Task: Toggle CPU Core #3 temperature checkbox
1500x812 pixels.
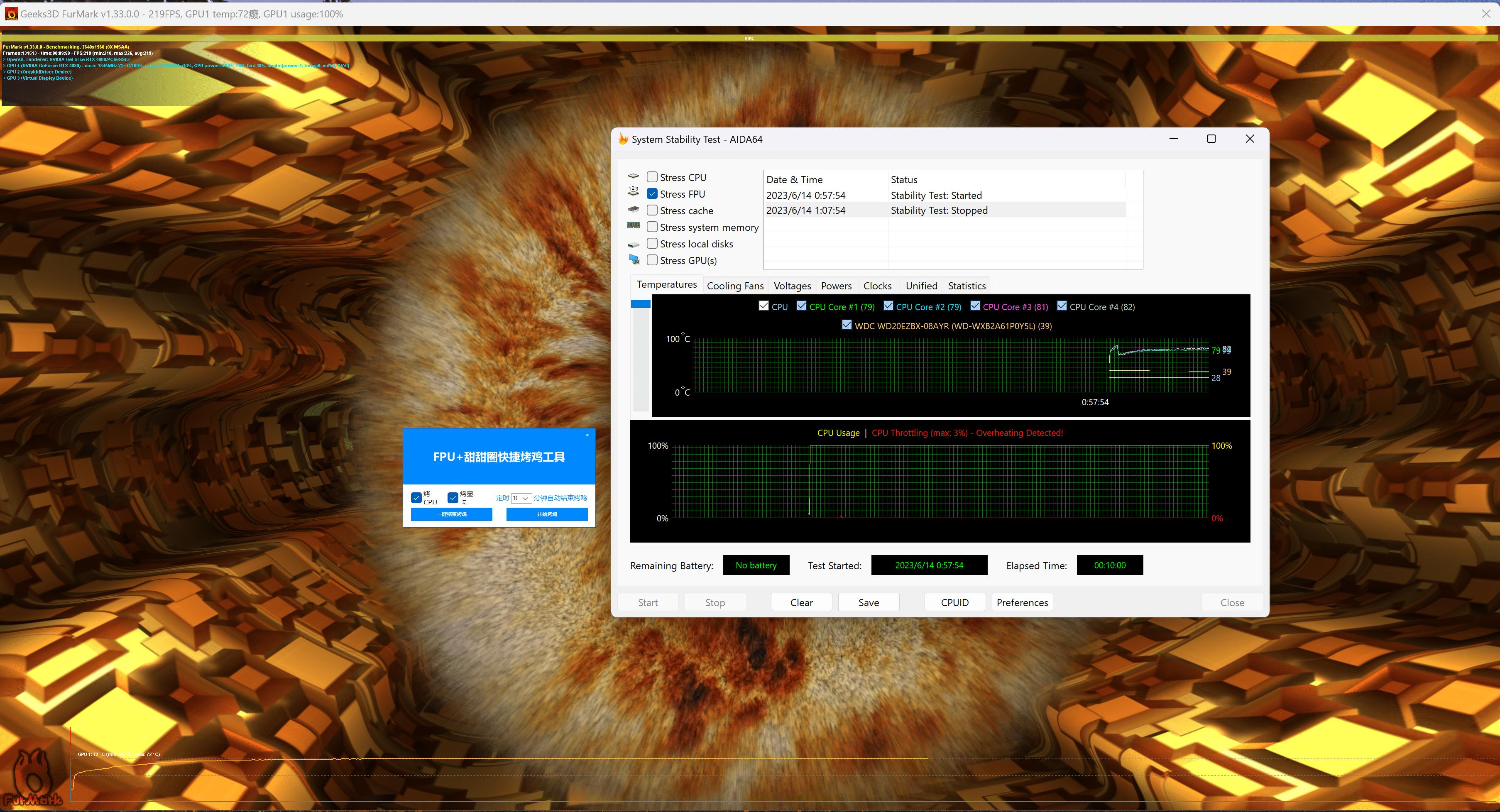Action: tap(975, 306)
